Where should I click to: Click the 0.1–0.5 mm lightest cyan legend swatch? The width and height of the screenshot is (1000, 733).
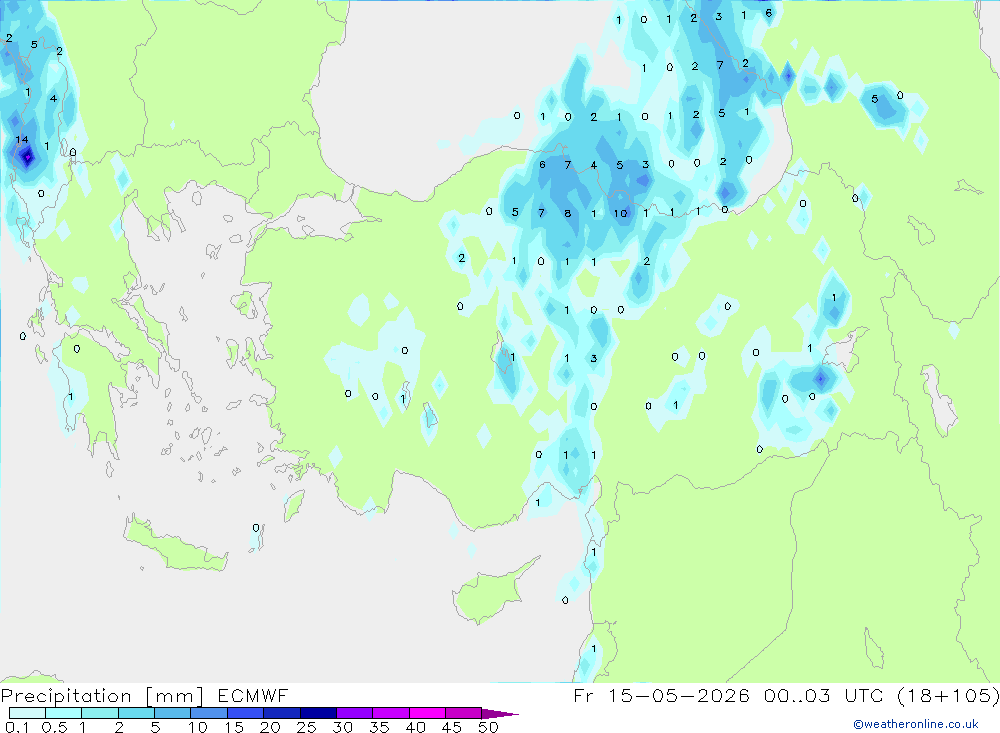pos(27,713)
